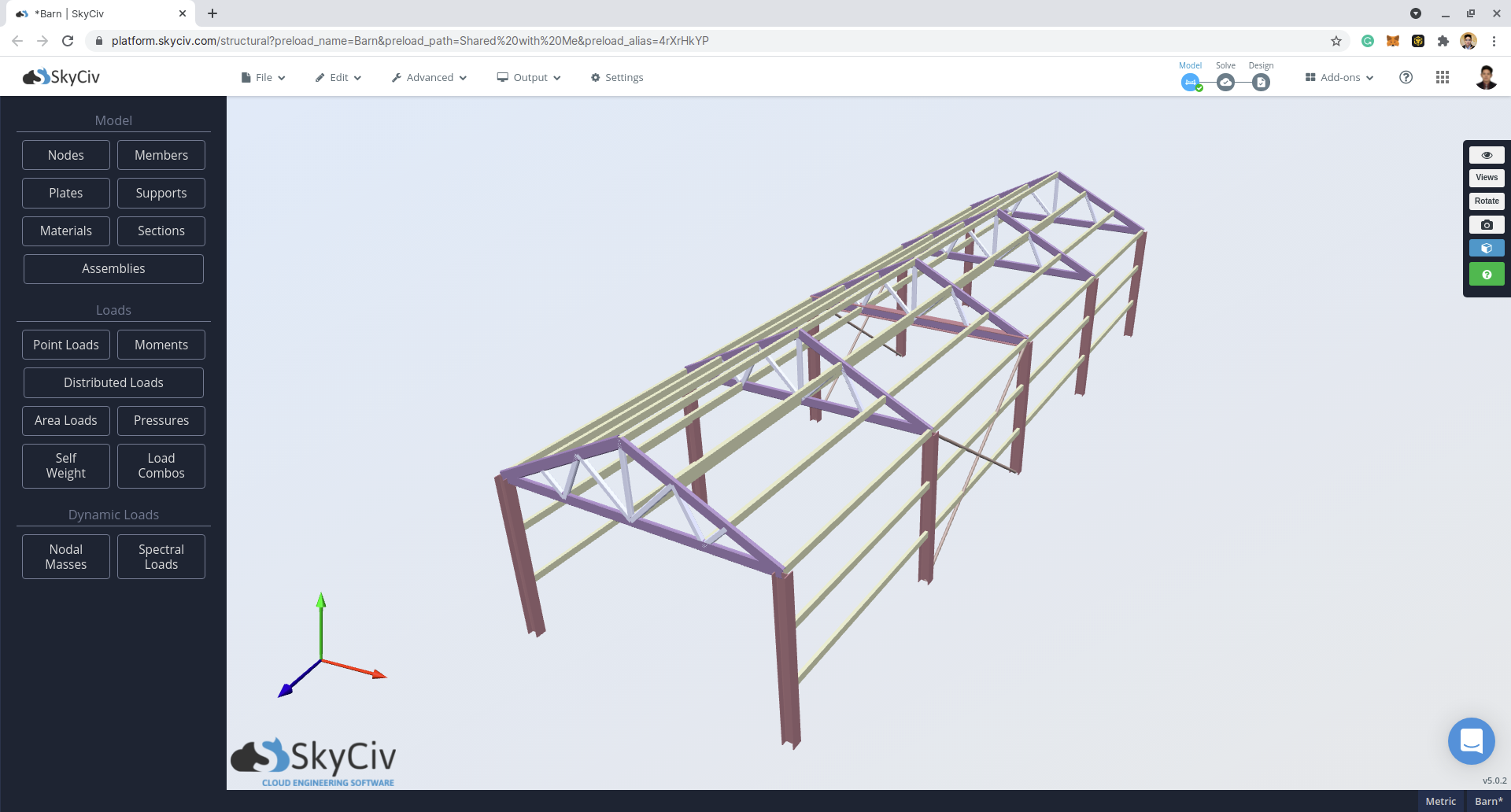
Task: Open the question mark help icon in header
Action: pos(1406,77)
